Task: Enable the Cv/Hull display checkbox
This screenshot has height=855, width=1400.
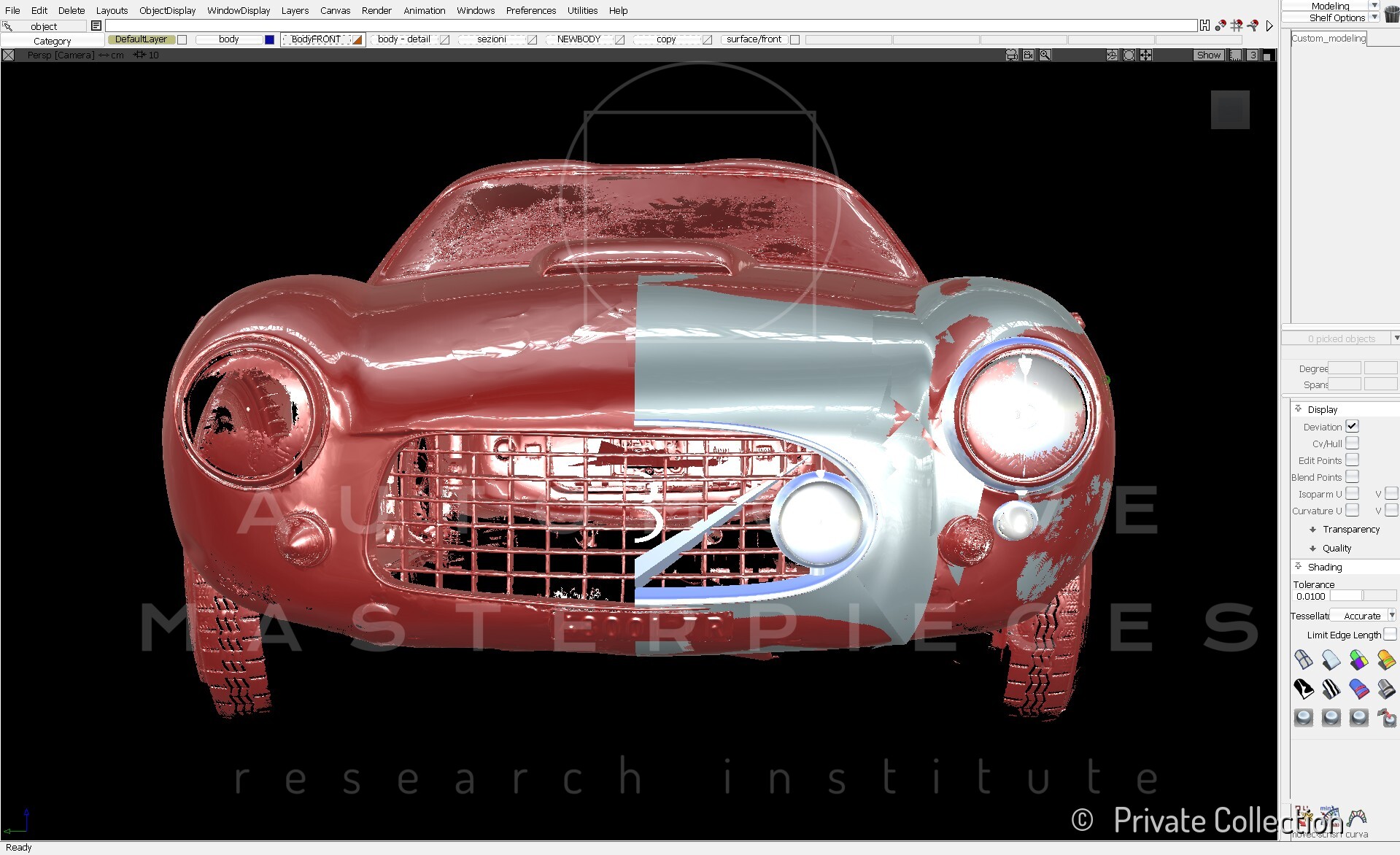Action: pos(1352,443)
